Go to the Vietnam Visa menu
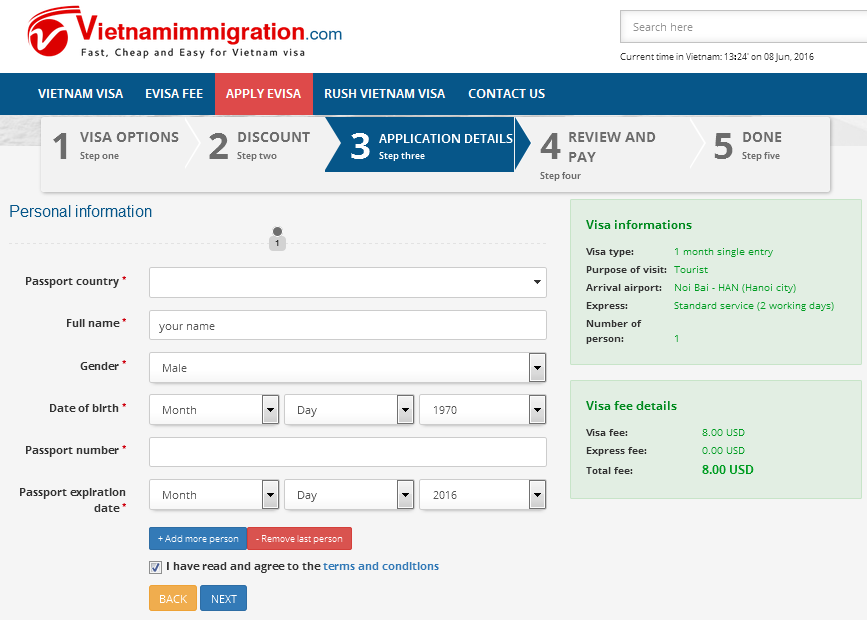Viewport: 867px width, 628px height. pyautogui.click(x=80, y=94)
